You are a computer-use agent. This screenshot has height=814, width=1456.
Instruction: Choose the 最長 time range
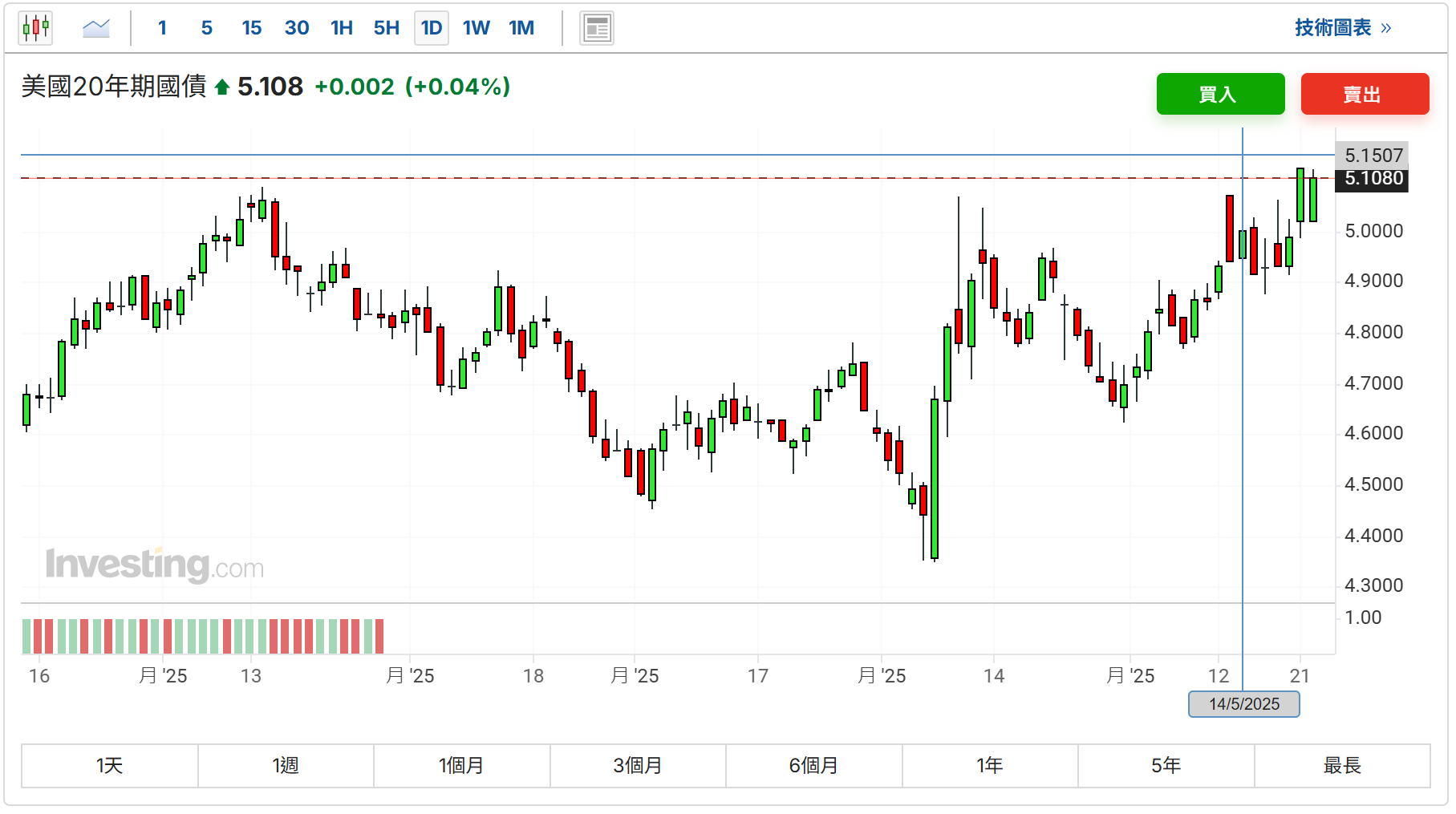coord(1342,766)
